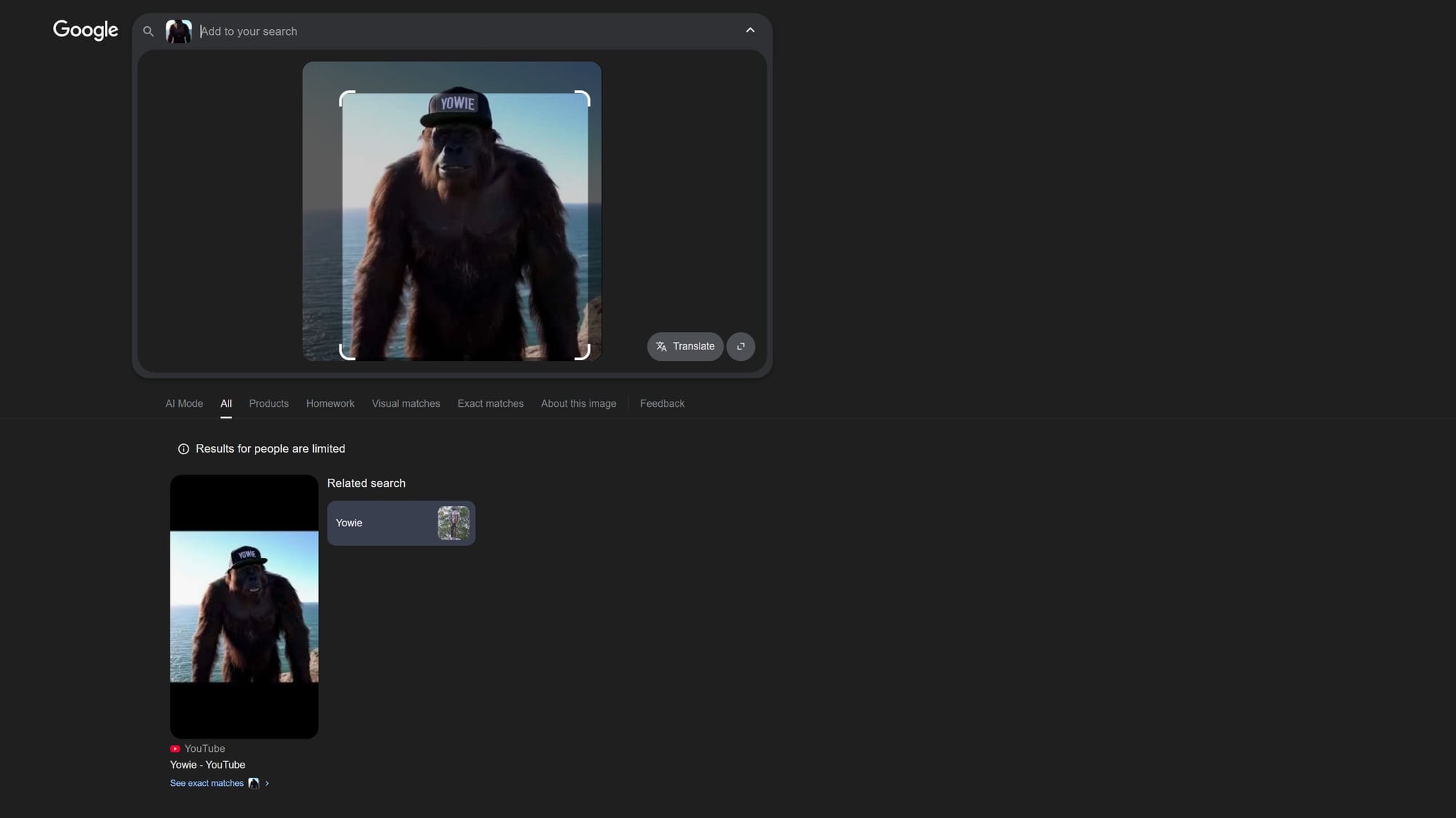Open the Translate feature for the image
1456x818 pixels.
click(x=684, y=346)
